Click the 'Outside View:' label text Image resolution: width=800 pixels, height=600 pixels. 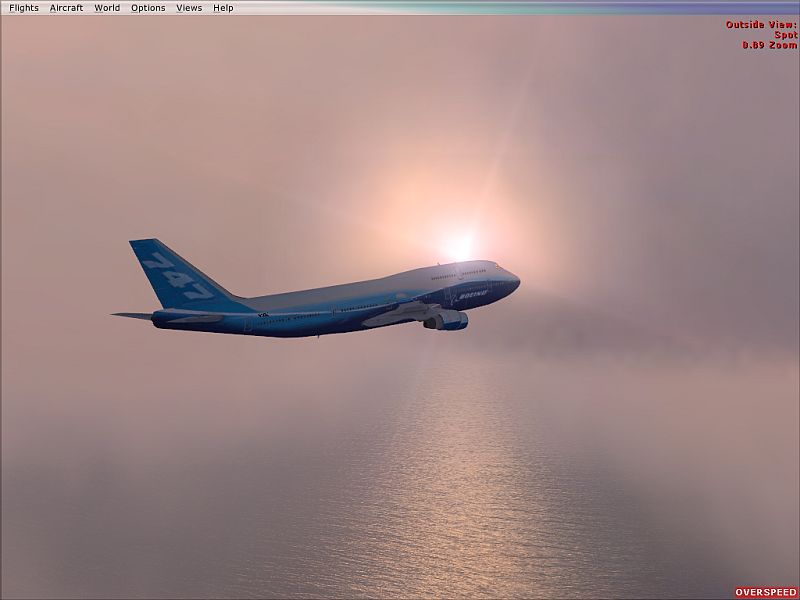pos(761,24)
